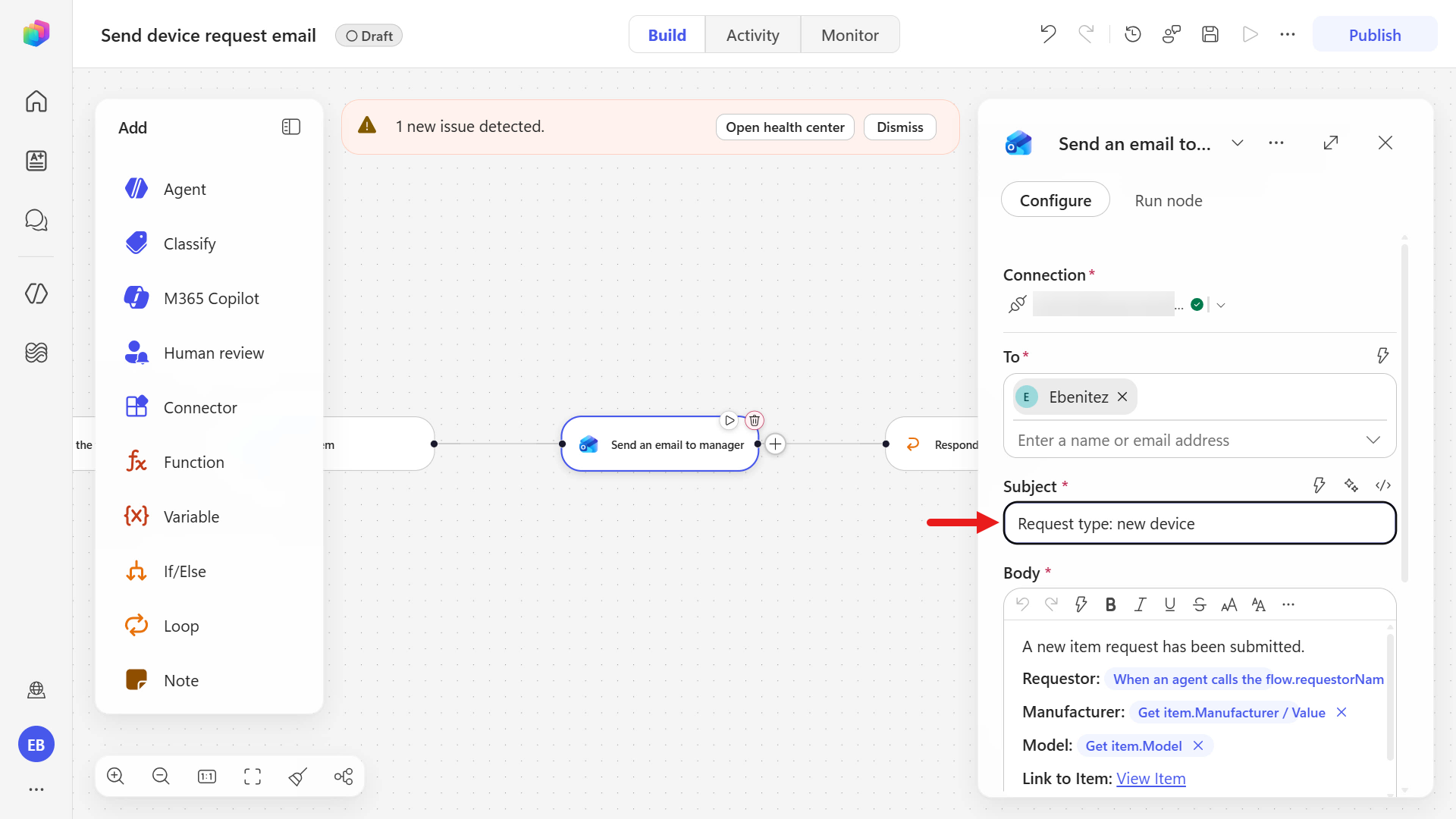Toggle bold formatting in Body editor
This screenshot has width=1456, height=819.
click(x=1110, y=604)
